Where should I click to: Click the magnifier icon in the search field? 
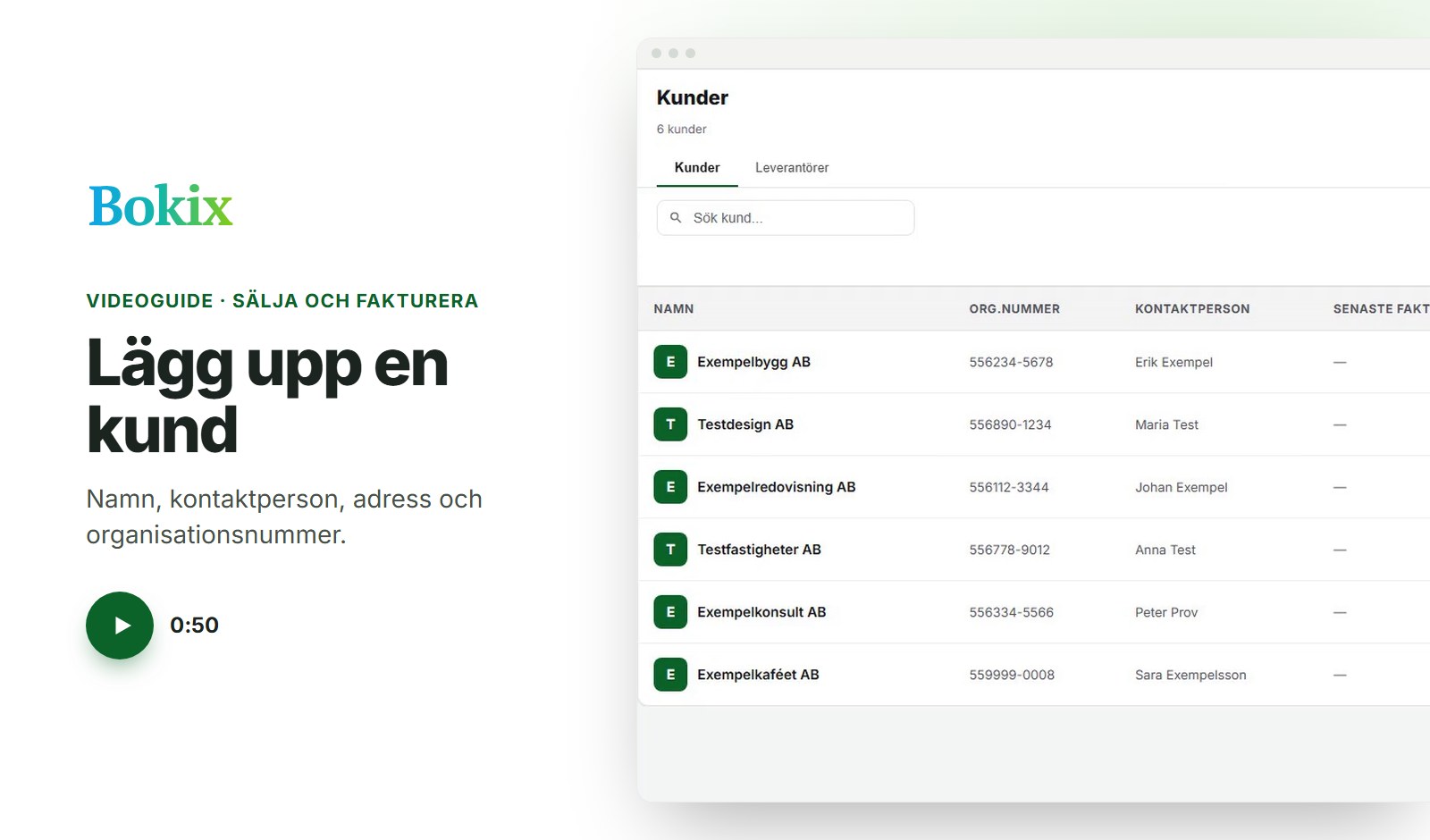[x=676, y=217]
